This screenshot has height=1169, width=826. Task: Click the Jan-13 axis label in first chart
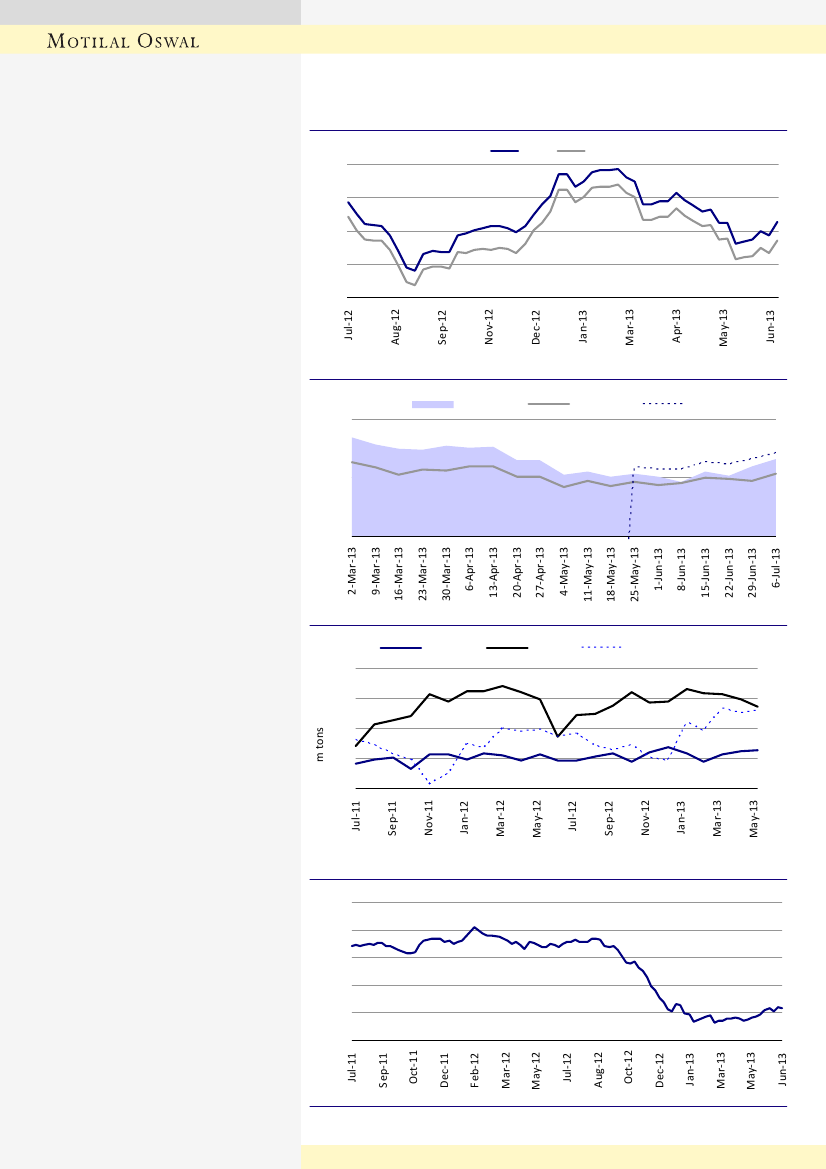(583, 327)
